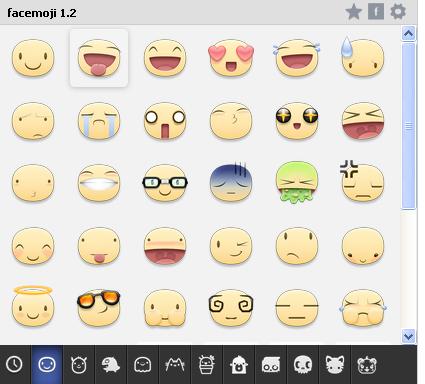Viewport: 425px width, 384px height.
Task: Open the cactus pot sticker tab
Action: [x=207, y=364]
